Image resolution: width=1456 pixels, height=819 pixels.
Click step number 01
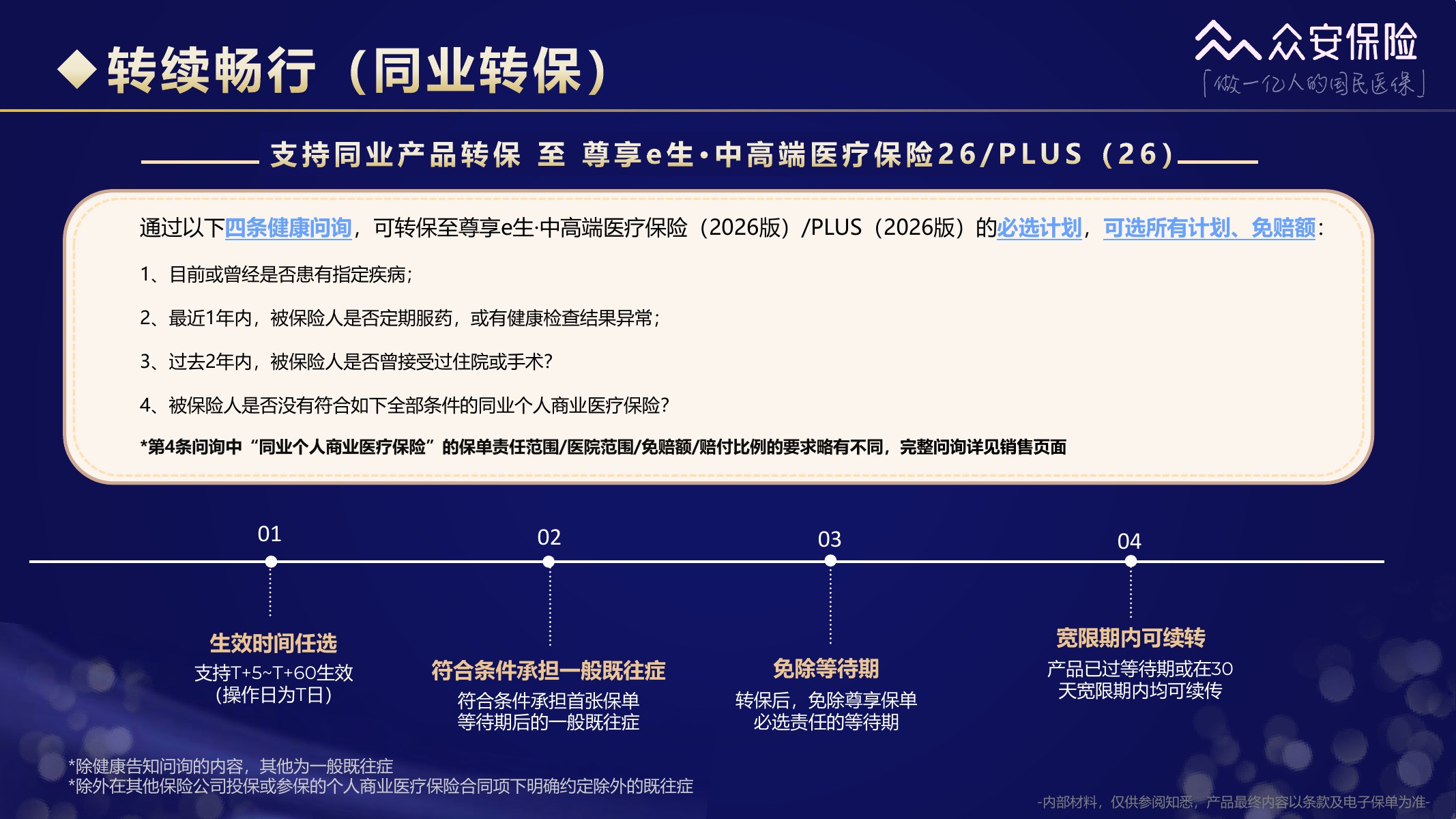[270, 534]
